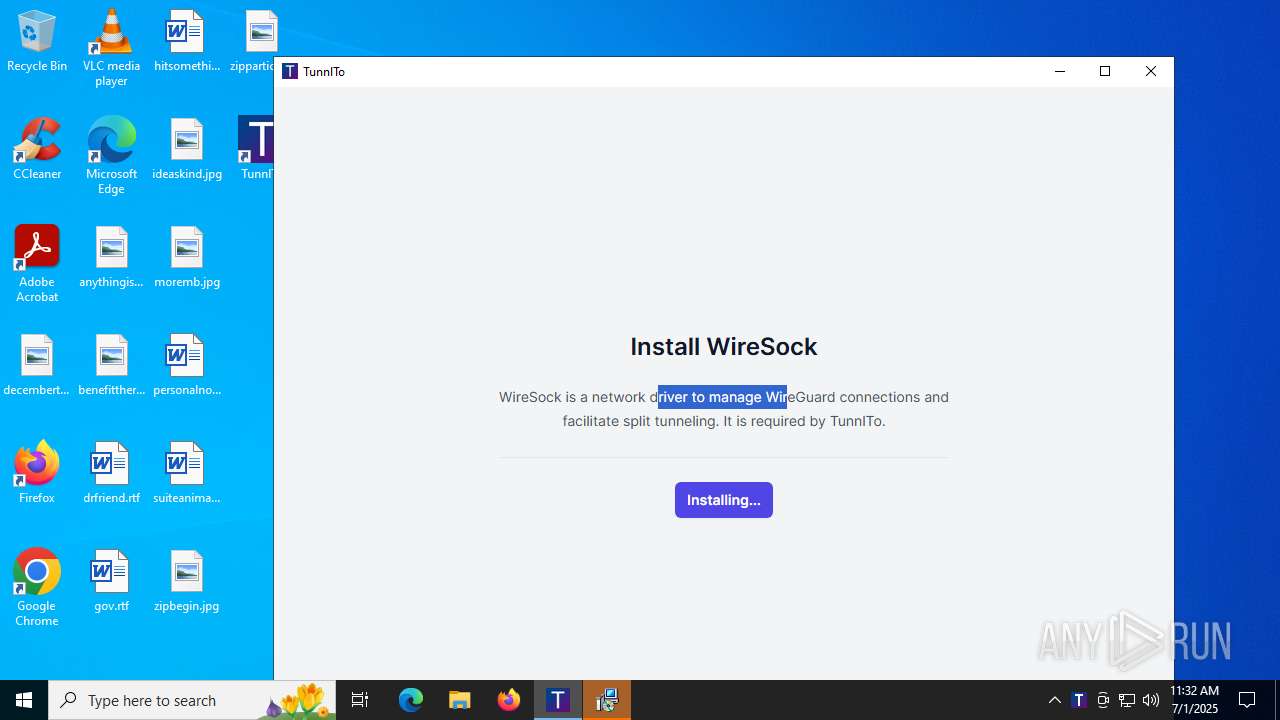Launch Firefox from the taskbar
The height and width of the screenshot is (720, 1280).
(509, 700)
